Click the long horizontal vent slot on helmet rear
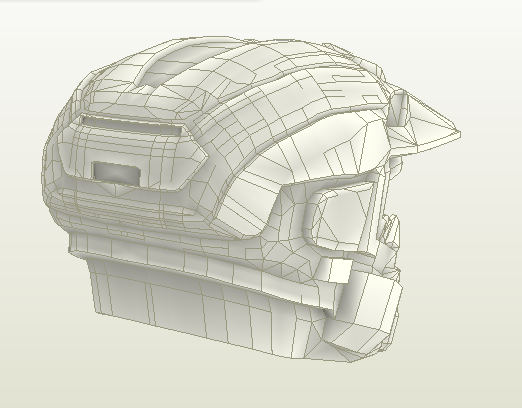522x408 pixels. [132, 125]
